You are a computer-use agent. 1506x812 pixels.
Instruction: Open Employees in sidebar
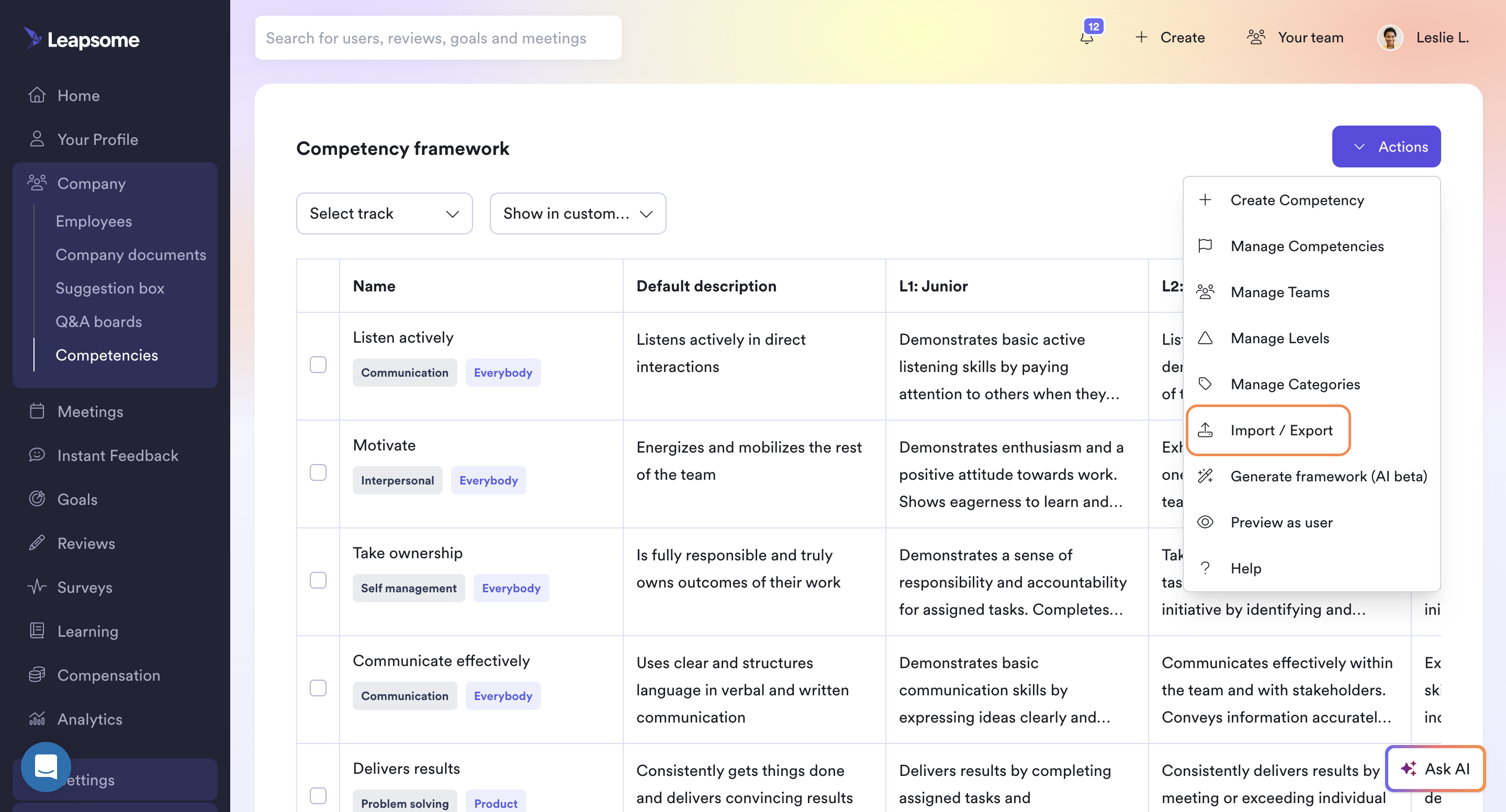(94, 221)
